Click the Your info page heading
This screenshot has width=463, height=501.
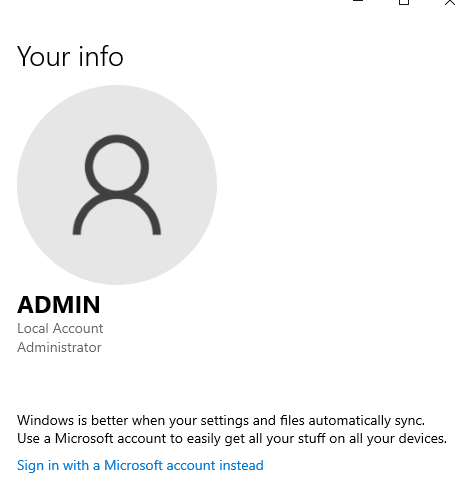click(70, 56)
